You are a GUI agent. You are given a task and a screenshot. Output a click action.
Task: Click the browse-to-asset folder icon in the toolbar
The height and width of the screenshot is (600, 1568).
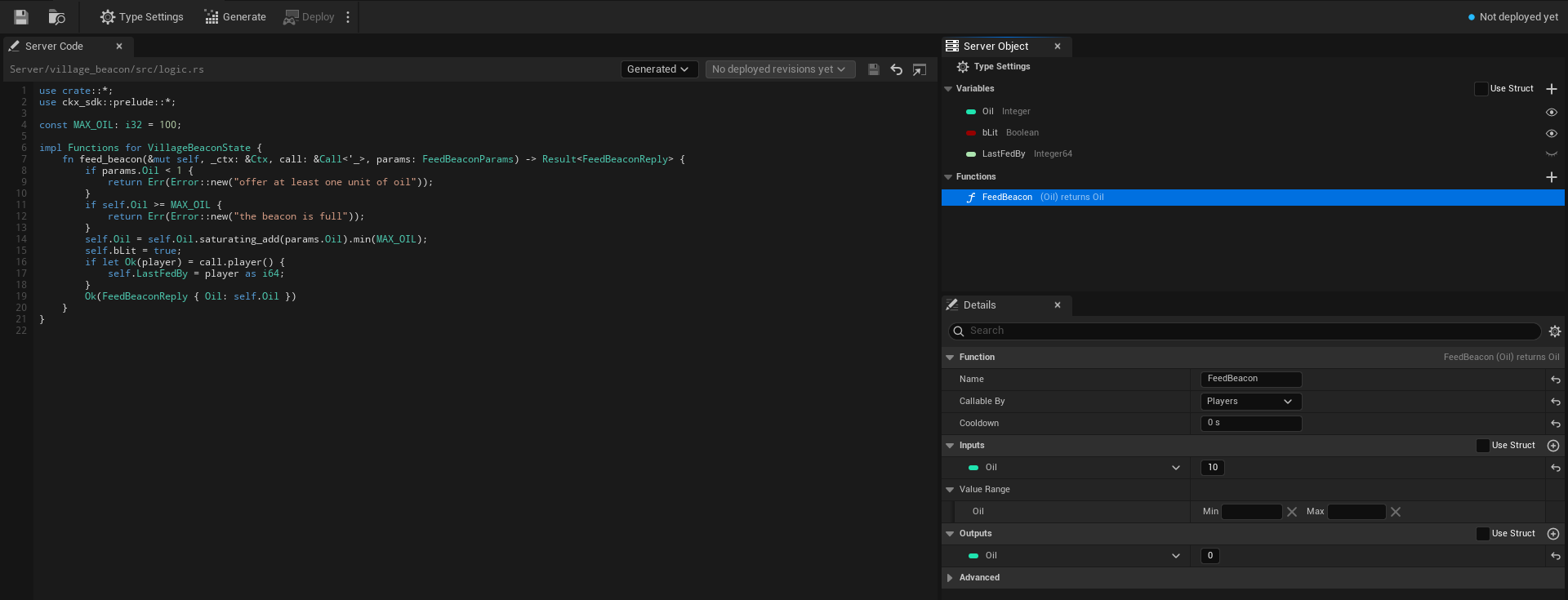[56, 16]
